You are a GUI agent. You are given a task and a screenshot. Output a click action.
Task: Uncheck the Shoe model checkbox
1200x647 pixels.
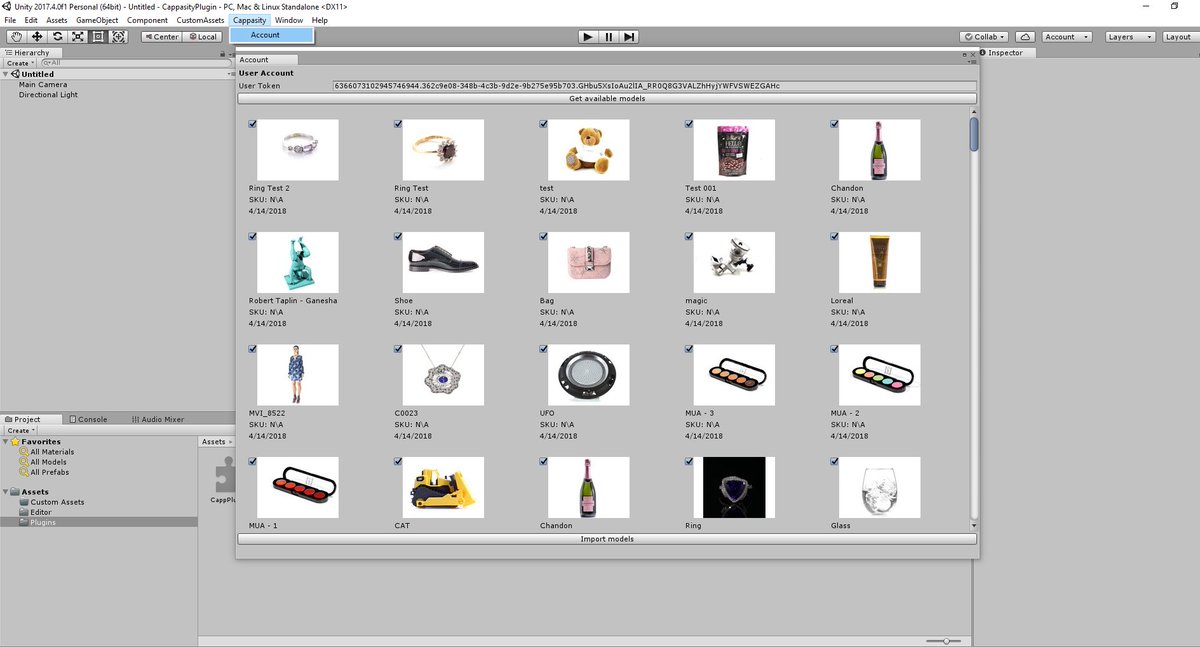pyautogui.click(x=398, y=236)
